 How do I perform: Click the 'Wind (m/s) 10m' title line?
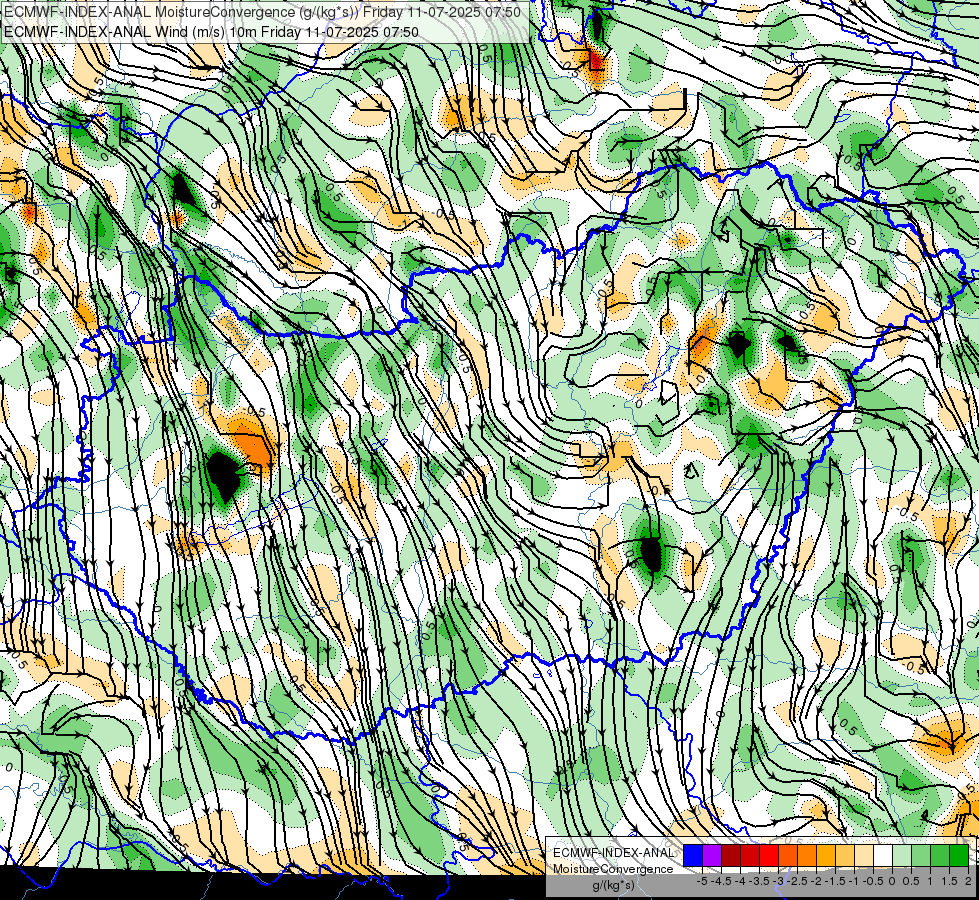tap(211, 32)
